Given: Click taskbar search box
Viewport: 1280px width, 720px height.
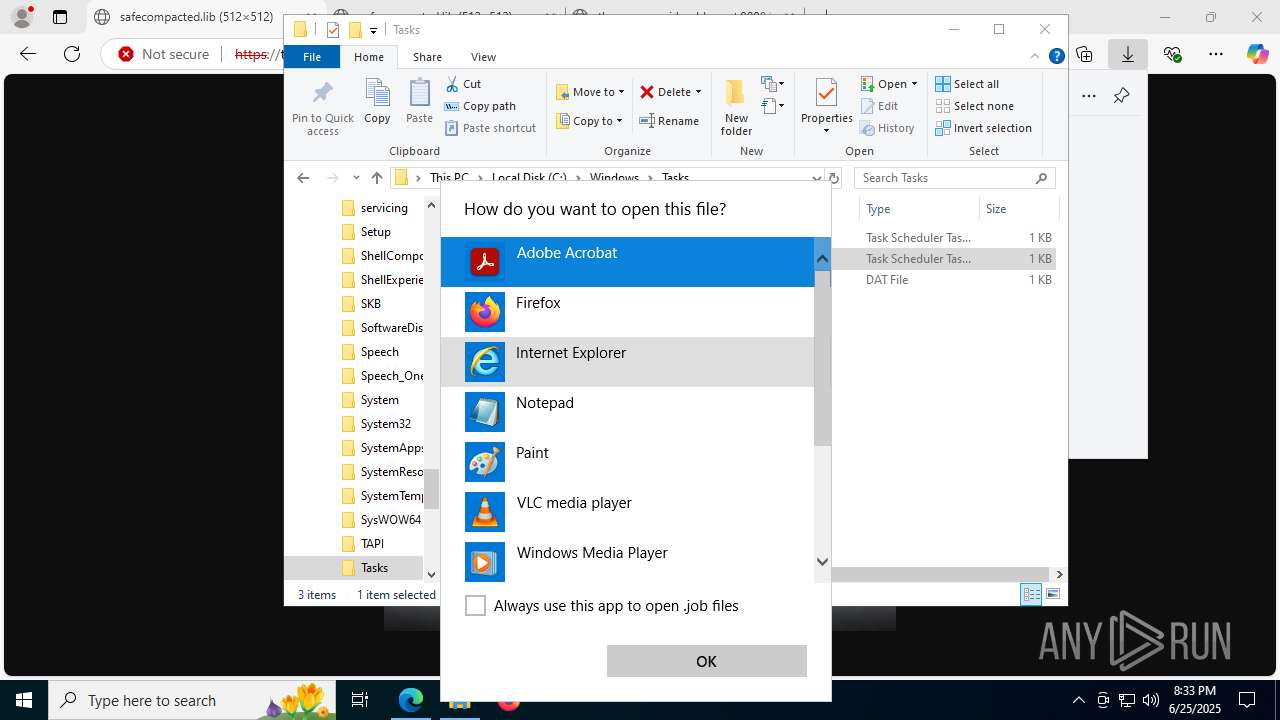Looking at the screenshot, I should tap(193, 700).
